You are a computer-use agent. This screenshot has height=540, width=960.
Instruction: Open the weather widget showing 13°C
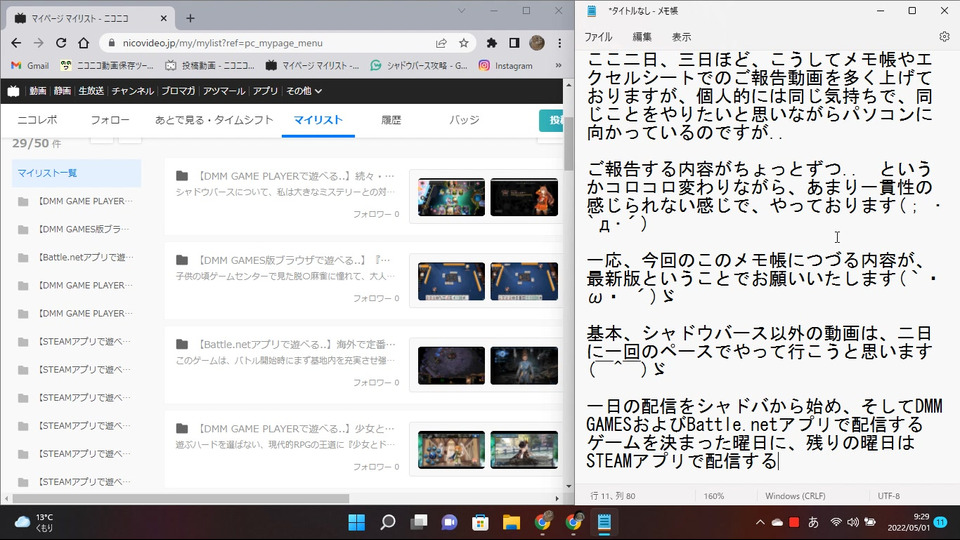pos(35,522)
